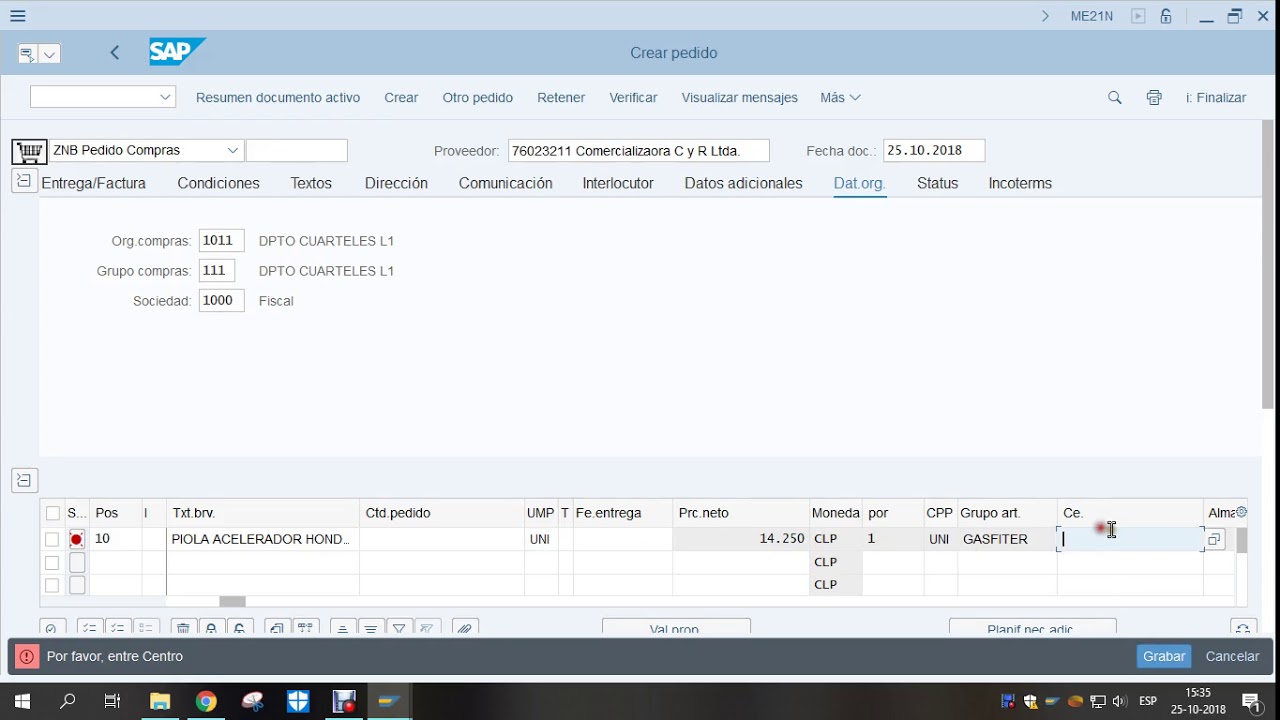Click the Retener button
The width and height of the screenshot is (1280, 720).
click(x=561, y=97)
